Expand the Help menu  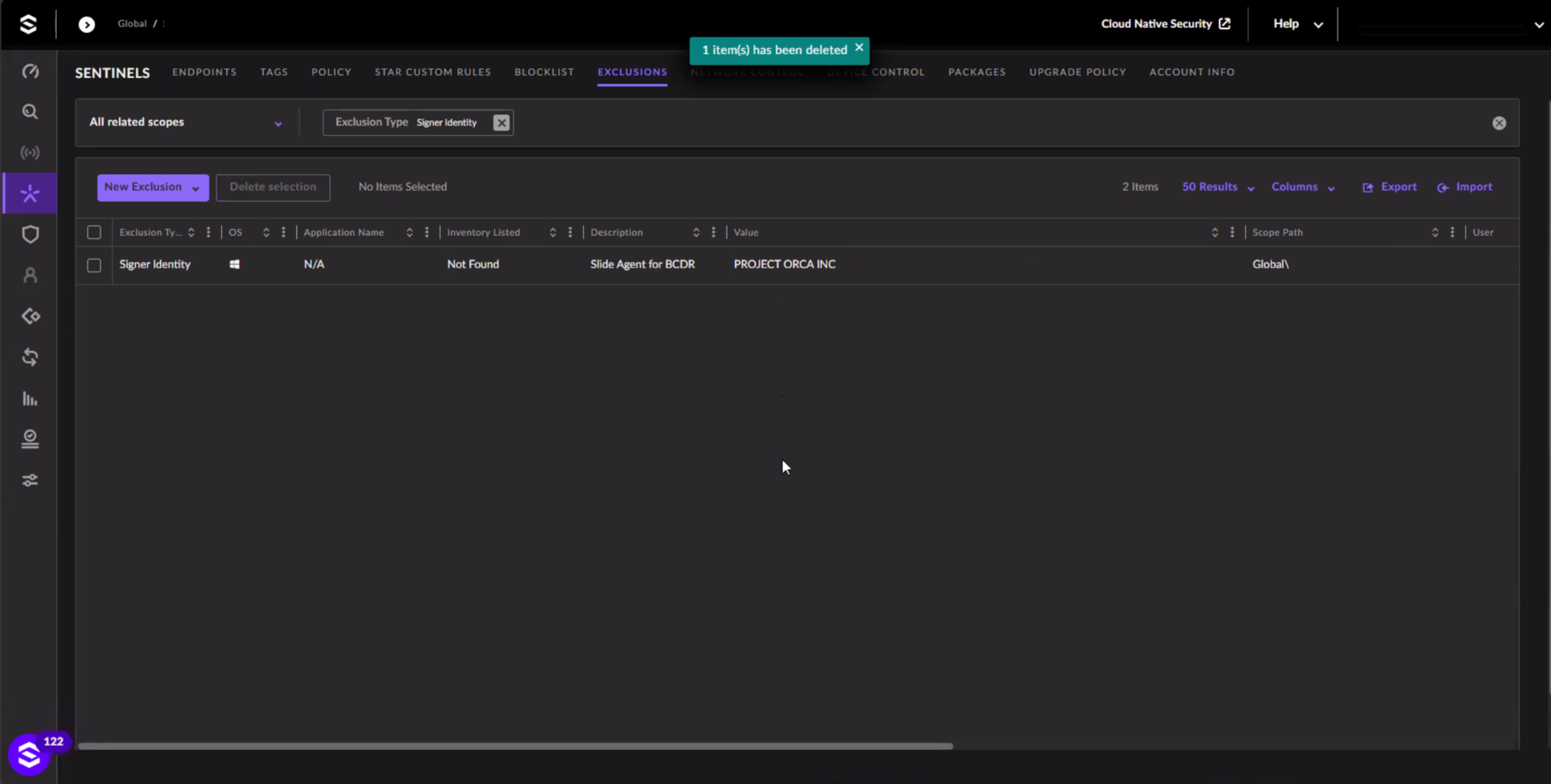point(1297,24)
